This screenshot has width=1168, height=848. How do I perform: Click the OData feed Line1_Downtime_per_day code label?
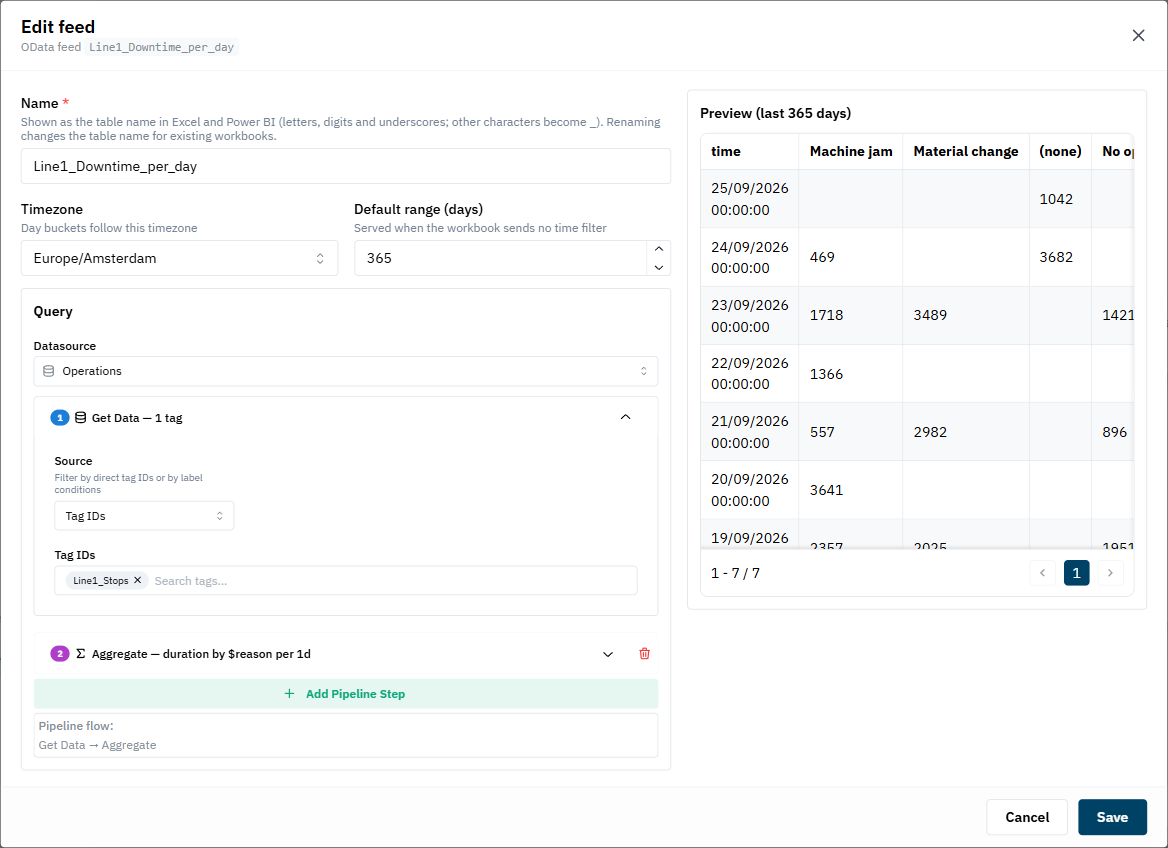pyautogui.click(x=161, y=47)
